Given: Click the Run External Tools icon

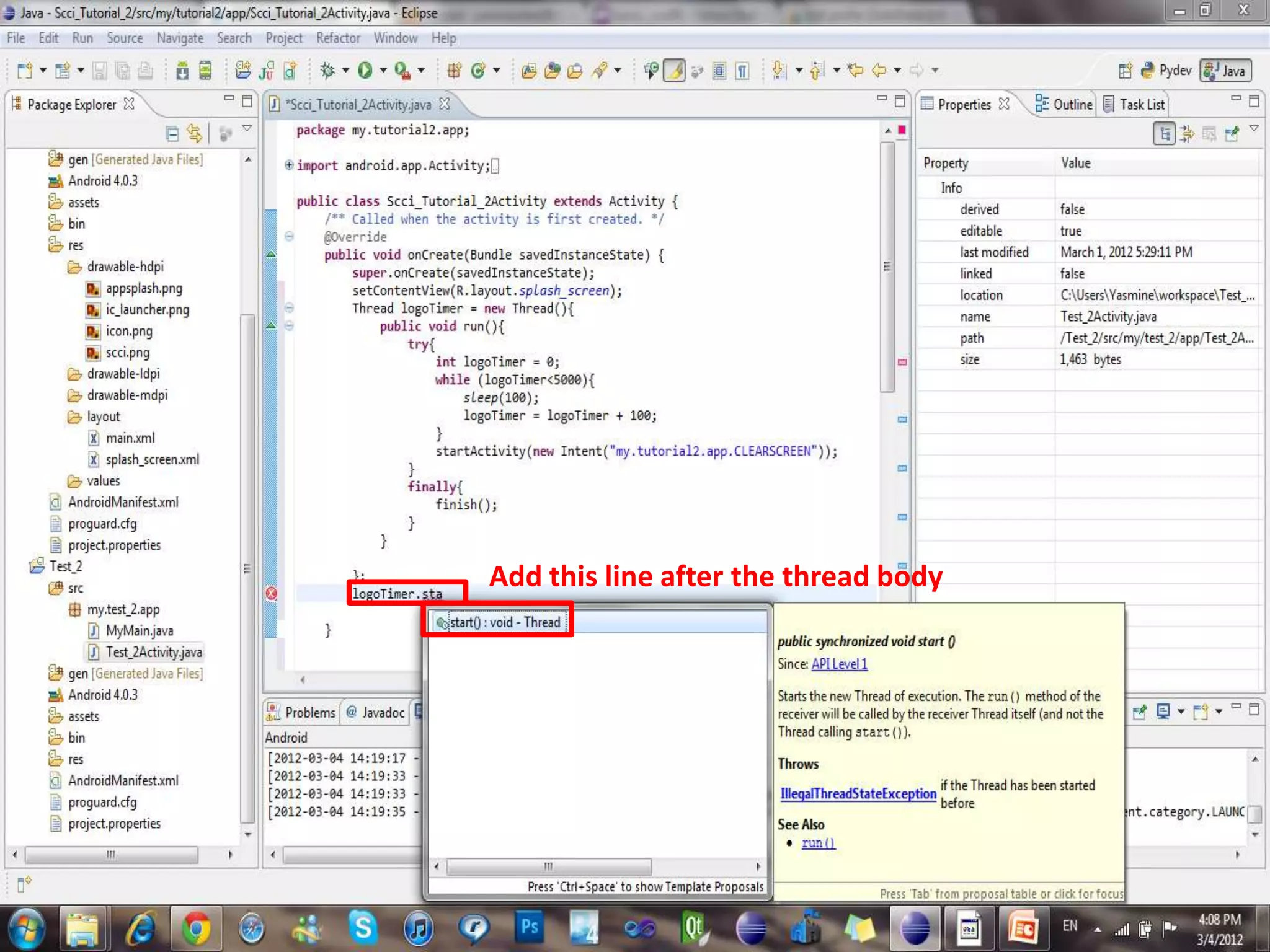Looking at the screenshot, I should tap(402, 71).
